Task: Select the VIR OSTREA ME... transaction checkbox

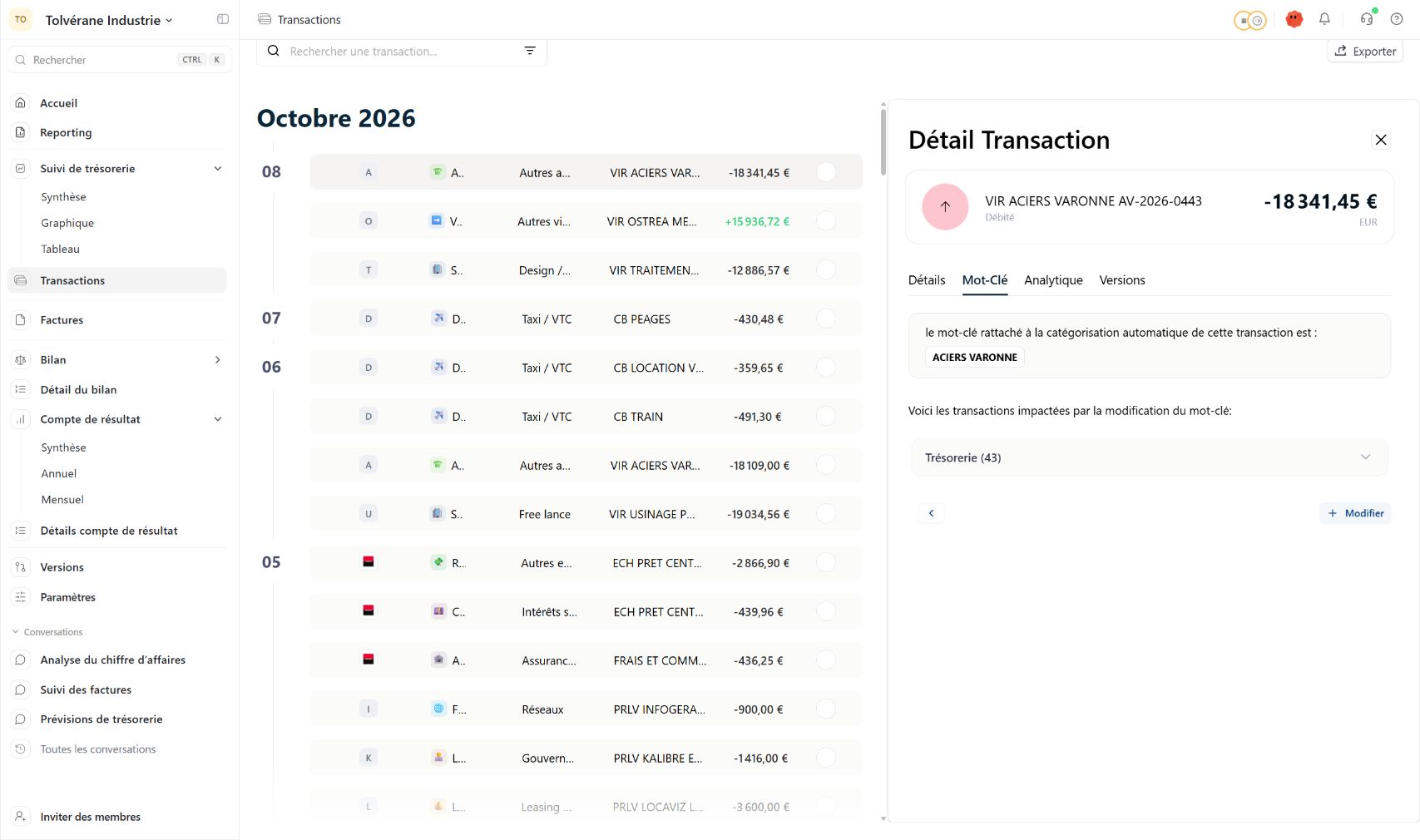Action: tap(825, 221)
